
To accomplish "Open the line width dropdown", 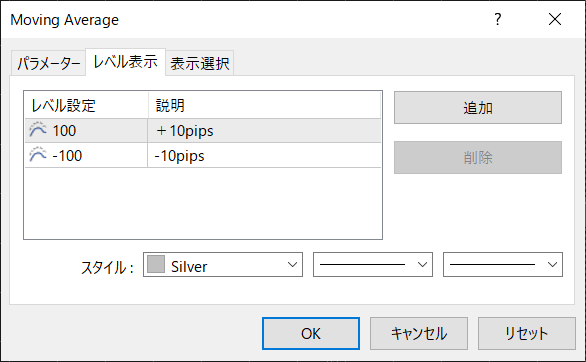I will coord(503,264).
